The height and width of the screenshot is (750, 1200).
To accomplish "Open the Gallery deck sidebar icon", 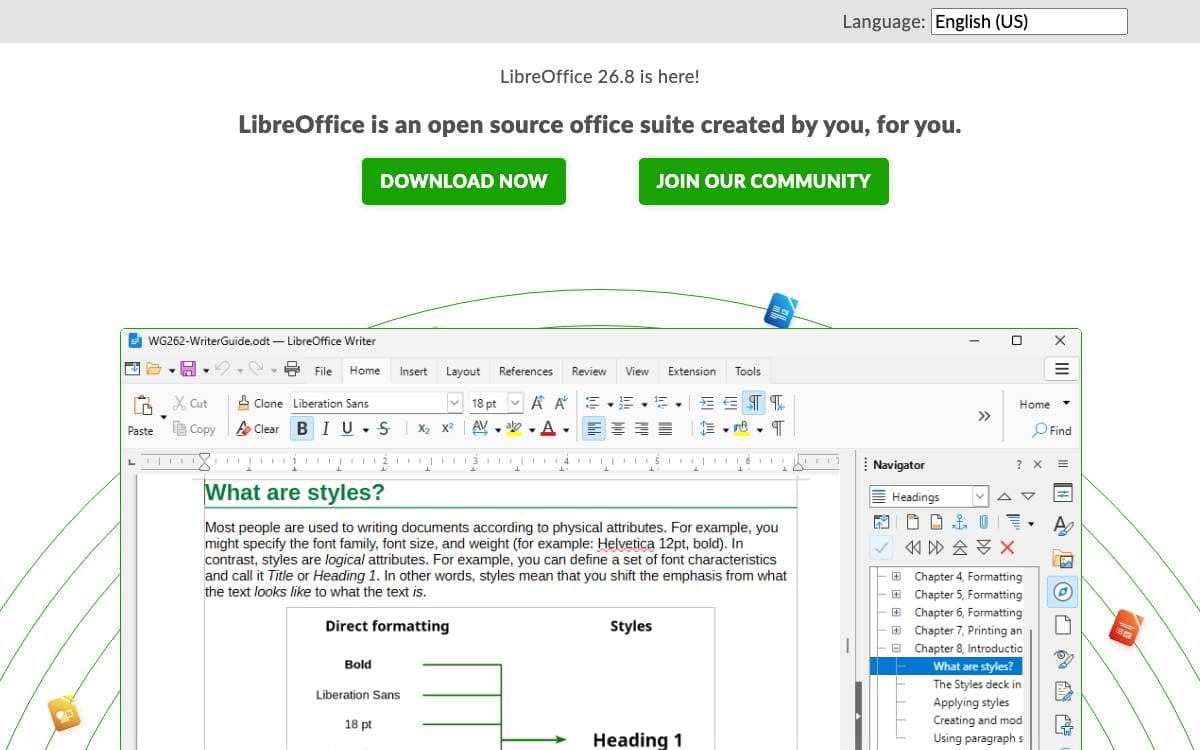I will pos(1063,559).
